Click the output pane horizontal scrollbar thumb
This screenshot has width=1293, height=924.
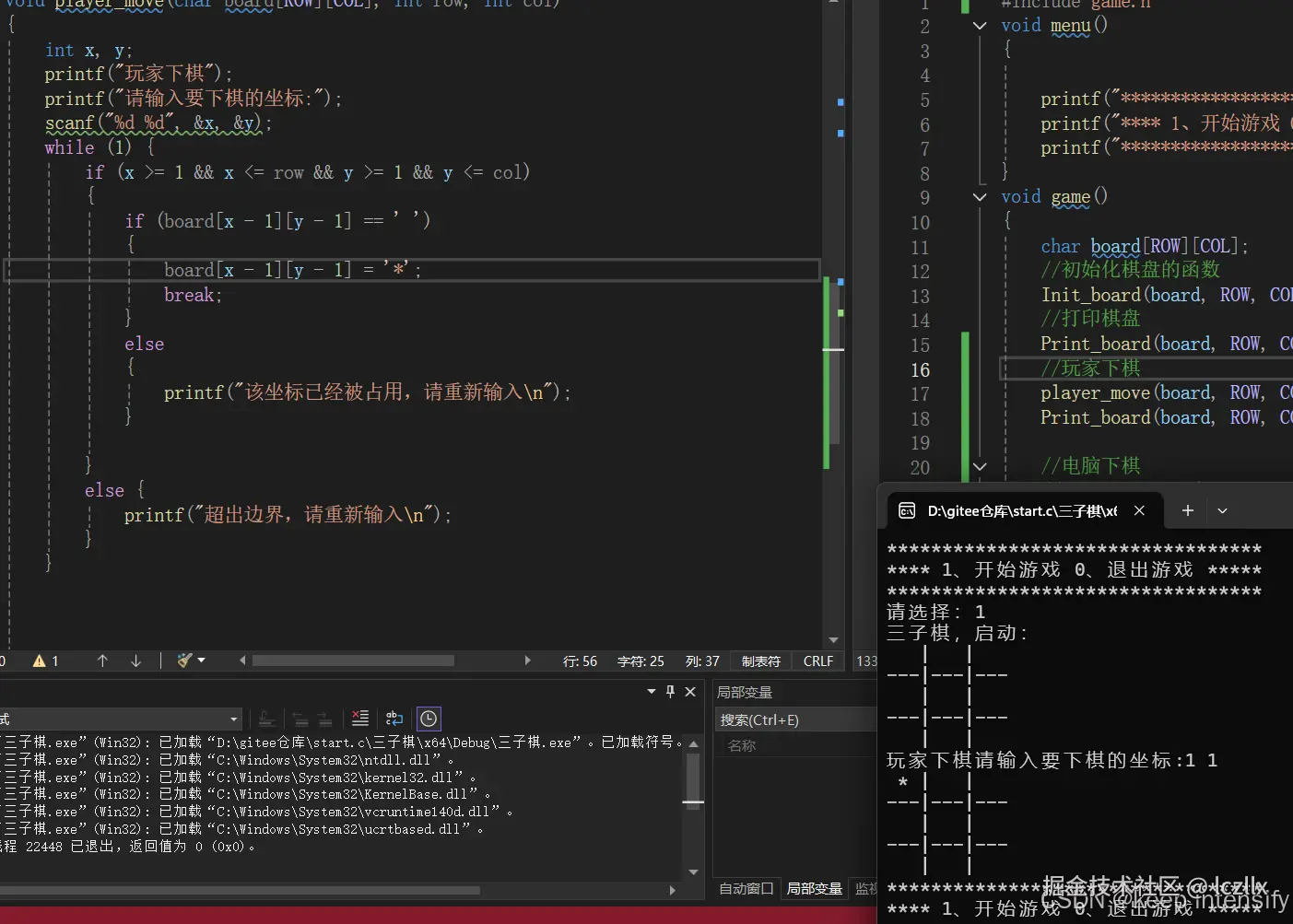[240, 890]
